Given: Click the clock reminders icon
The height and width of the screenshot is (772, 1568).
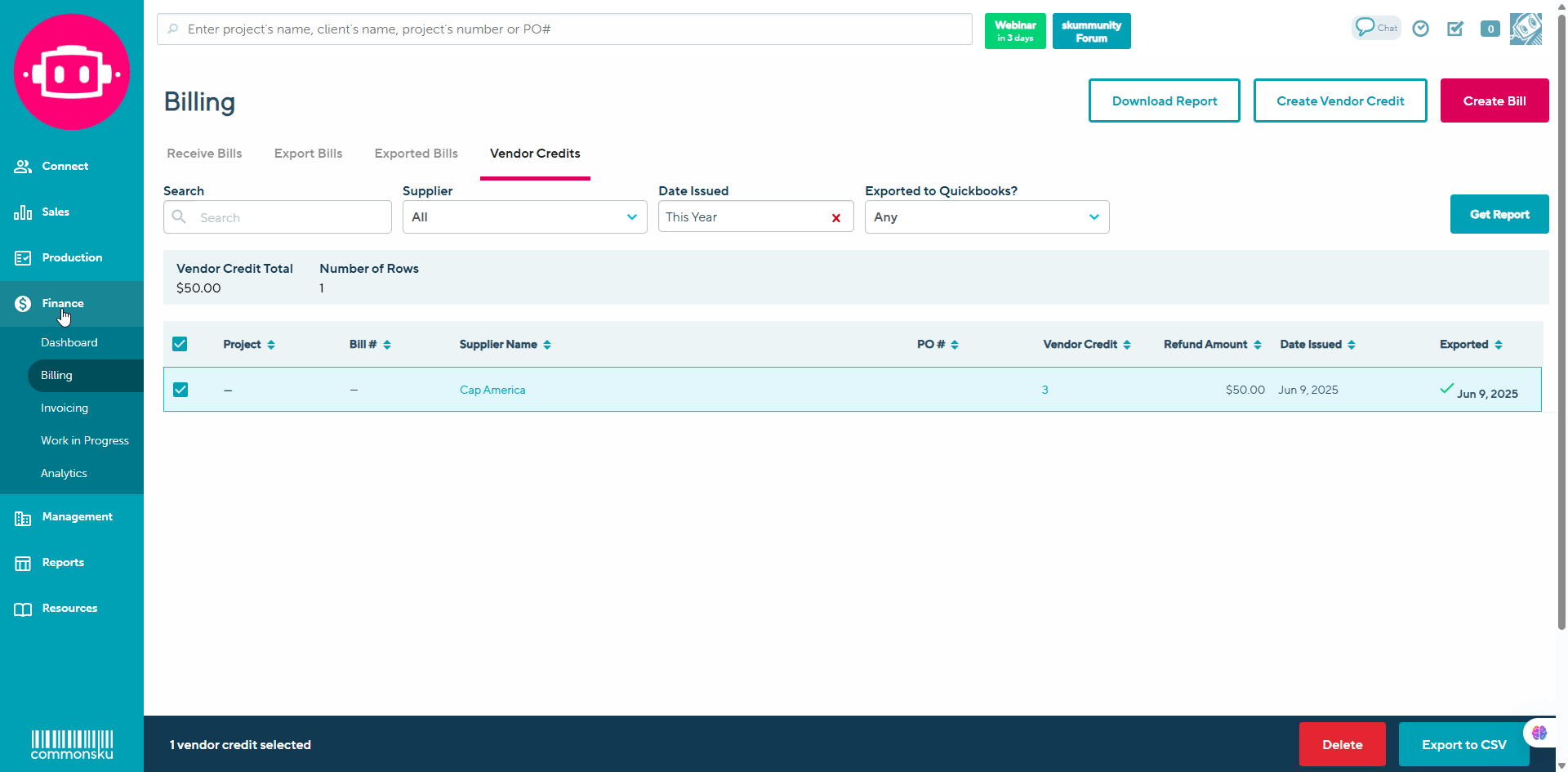Looking at the screenshot, I should coord(1421,29).
